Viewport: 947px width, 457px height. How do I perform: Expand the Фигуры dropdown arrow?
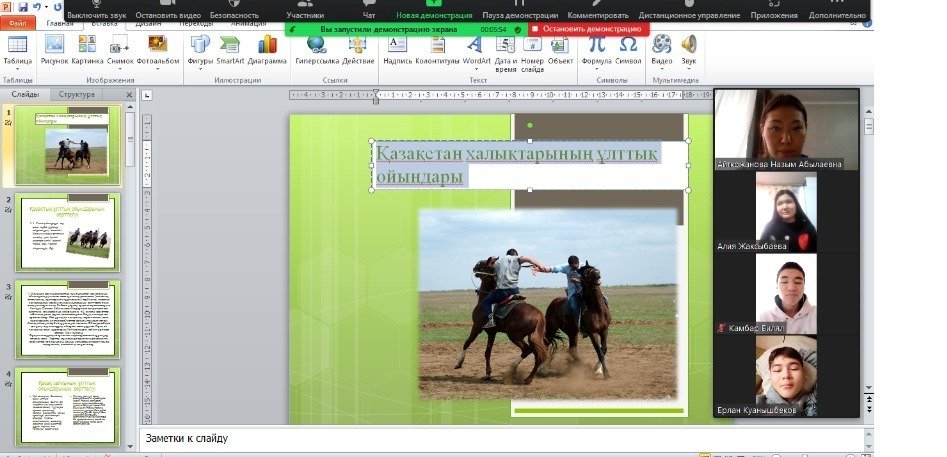pyautogui.click(x=200, y=69)
